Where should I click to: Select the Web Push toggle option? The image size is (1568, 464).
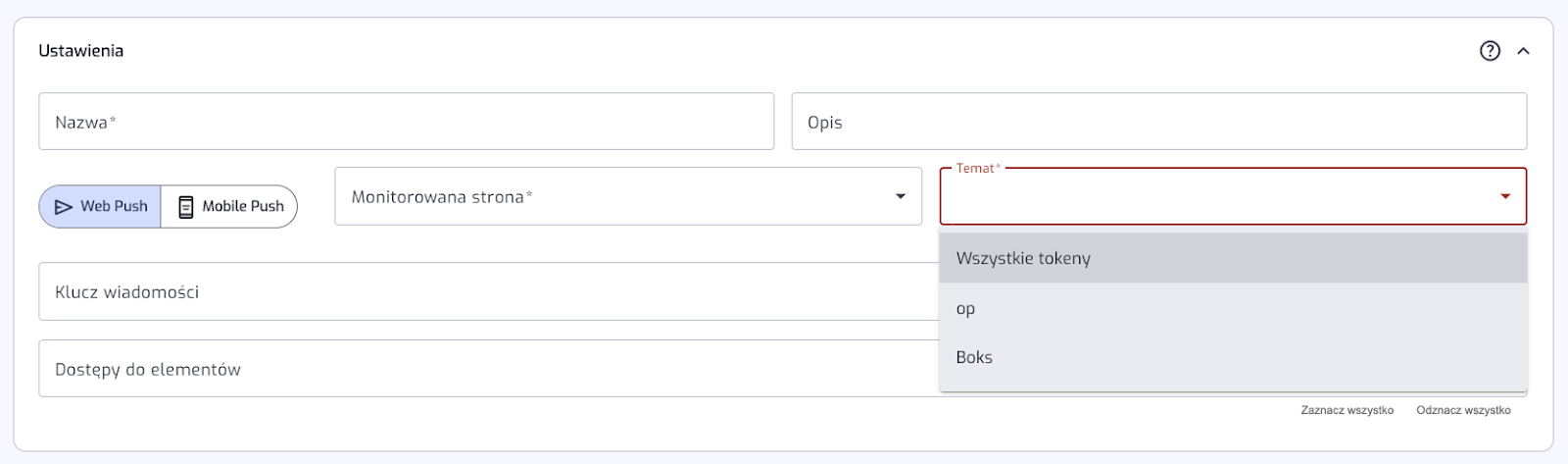tap(101, 207)
